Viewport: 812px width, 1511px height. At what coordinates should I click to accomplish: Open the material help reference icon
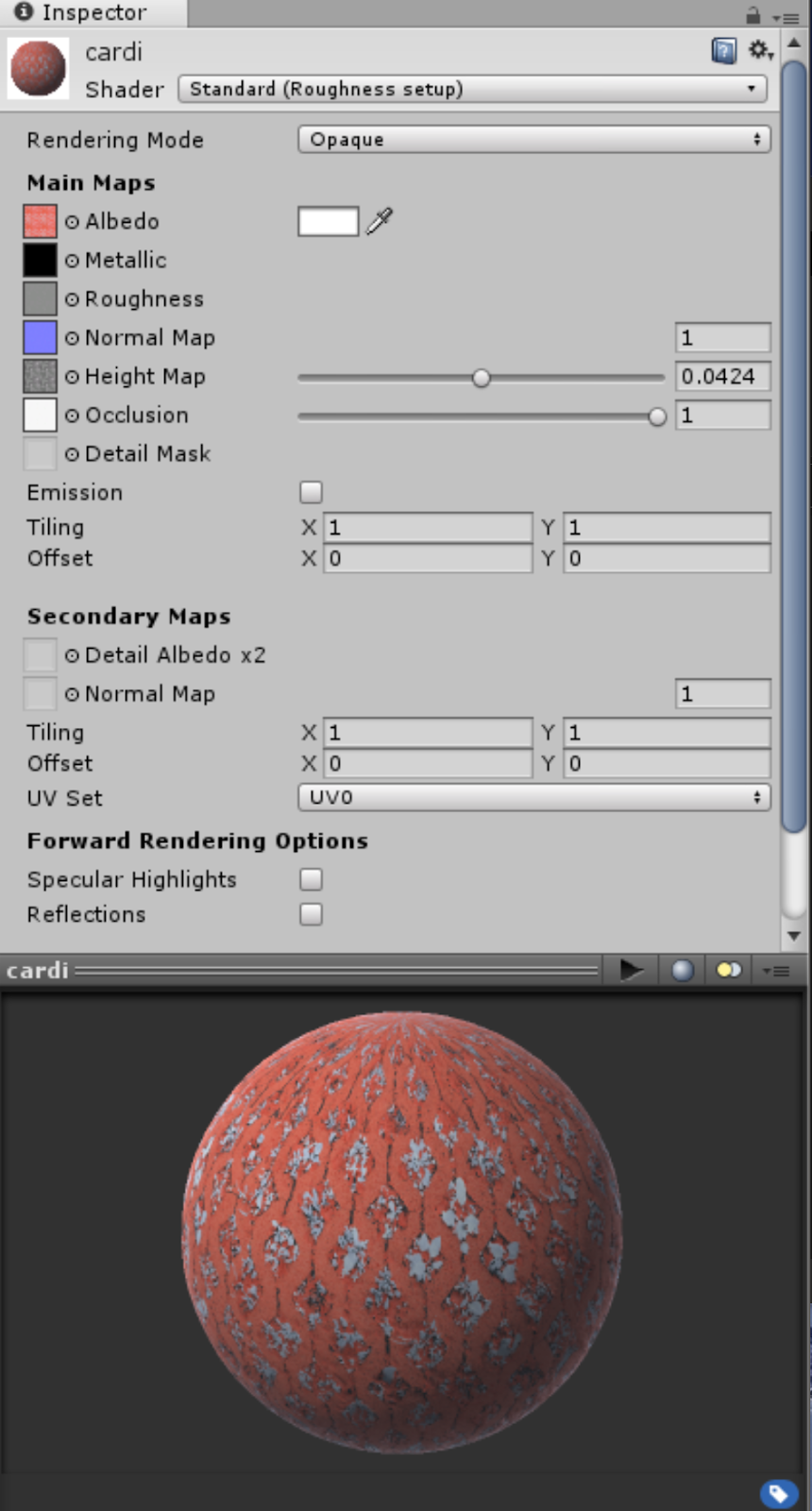723,50
